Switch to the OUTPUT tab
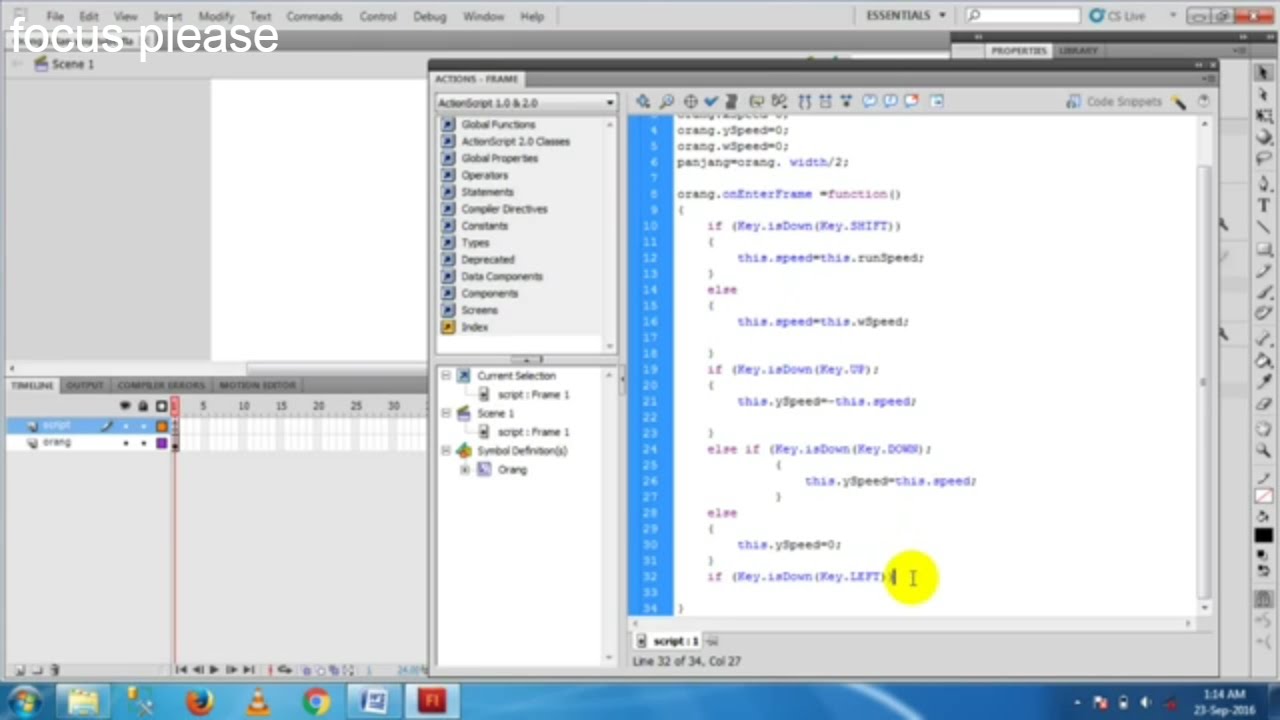The width and height of the screenshot is (1280, 720). pos(85,385)
